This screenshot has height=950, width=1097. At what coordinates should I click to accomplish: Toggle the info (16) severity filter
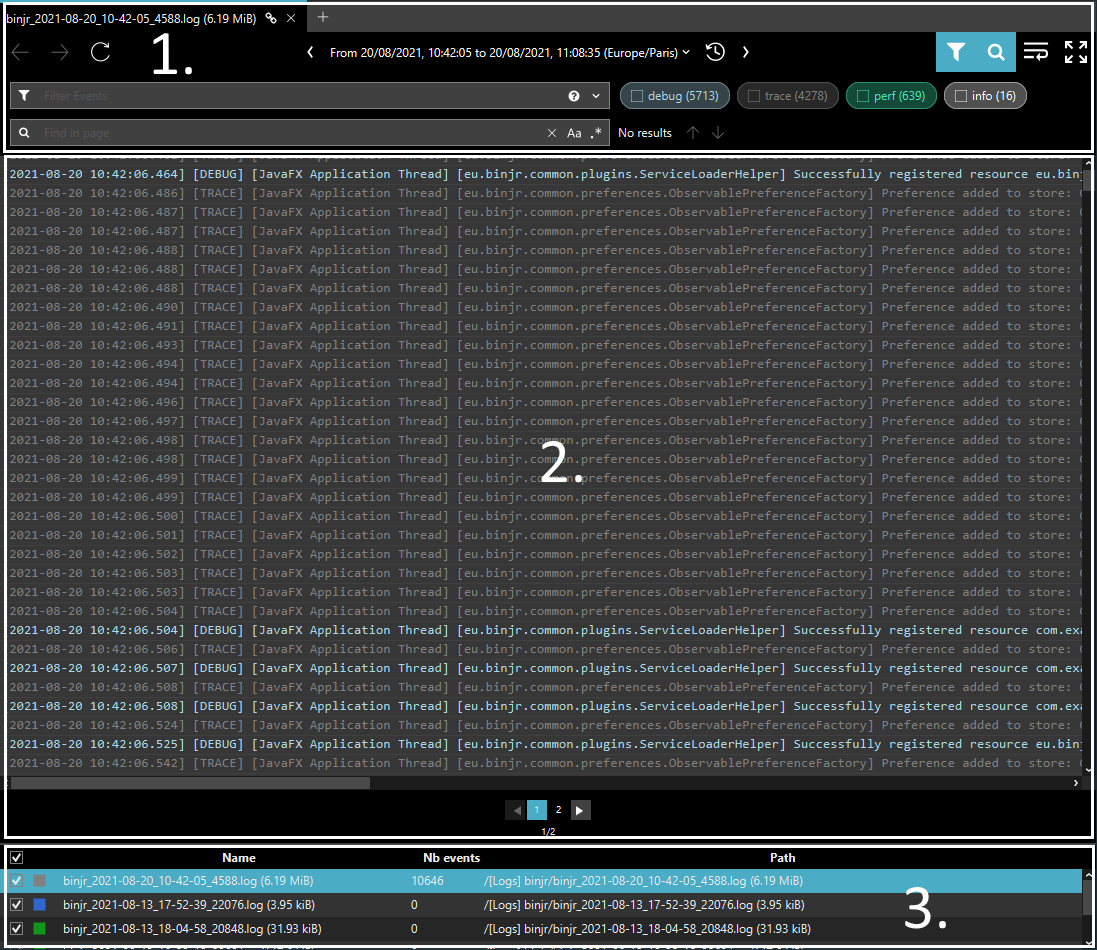pos(985,96)
